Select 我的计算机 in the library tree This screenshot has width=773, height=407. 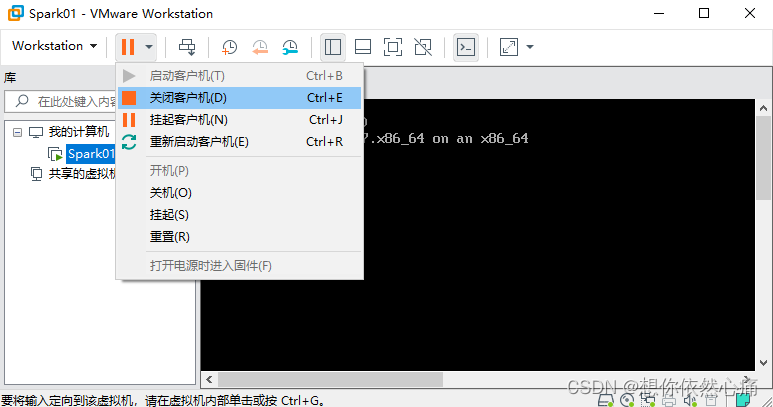click(79, 132)
